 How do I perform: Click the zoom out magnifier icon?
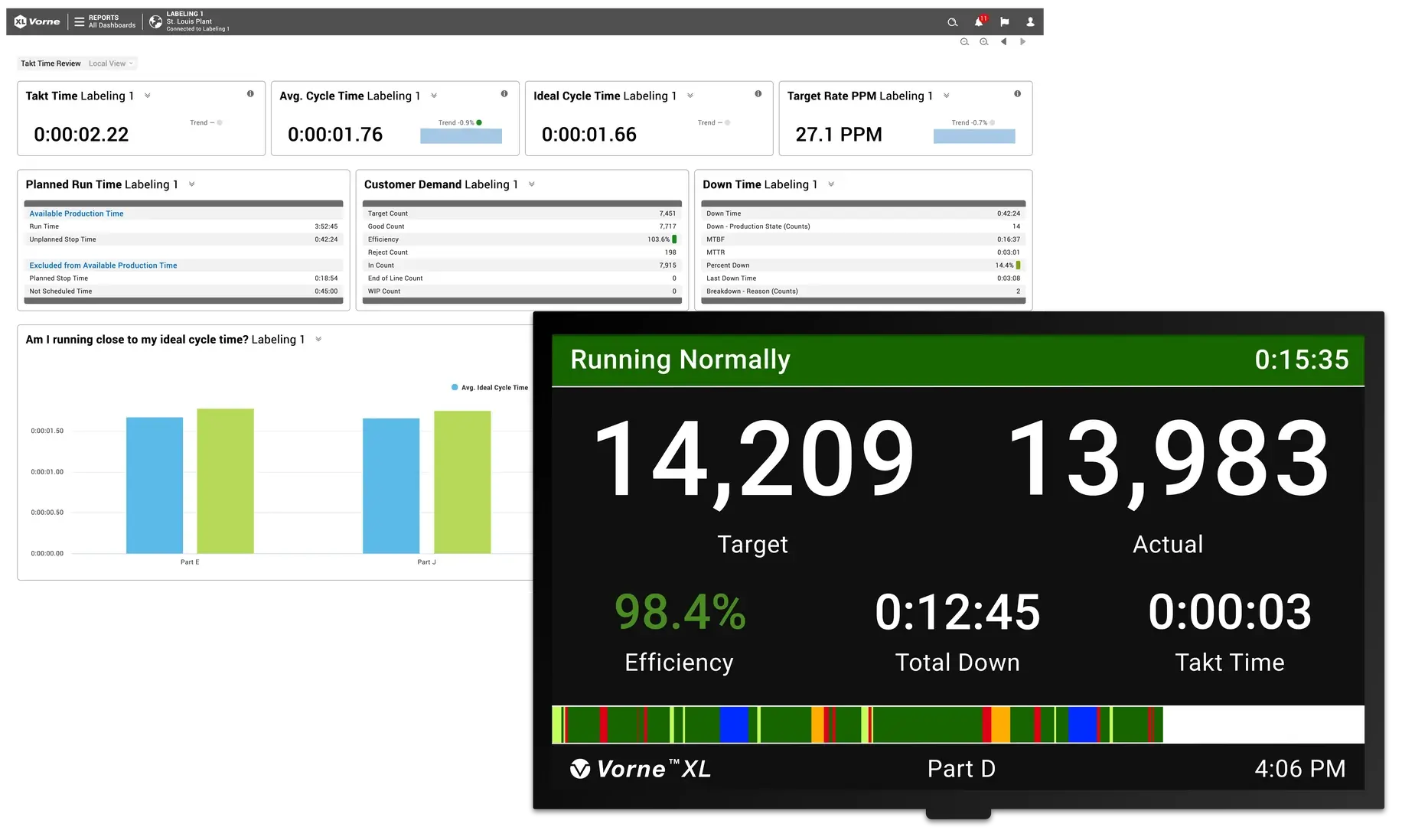964,42
